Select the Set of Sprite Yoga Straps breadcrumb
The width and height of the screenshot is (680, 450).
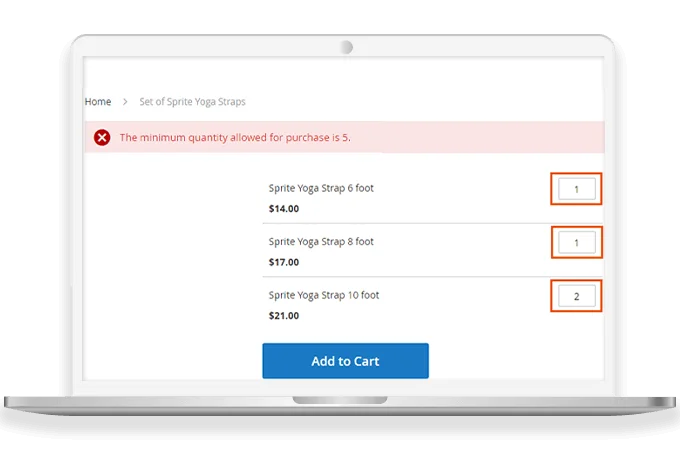pos(192,102)
